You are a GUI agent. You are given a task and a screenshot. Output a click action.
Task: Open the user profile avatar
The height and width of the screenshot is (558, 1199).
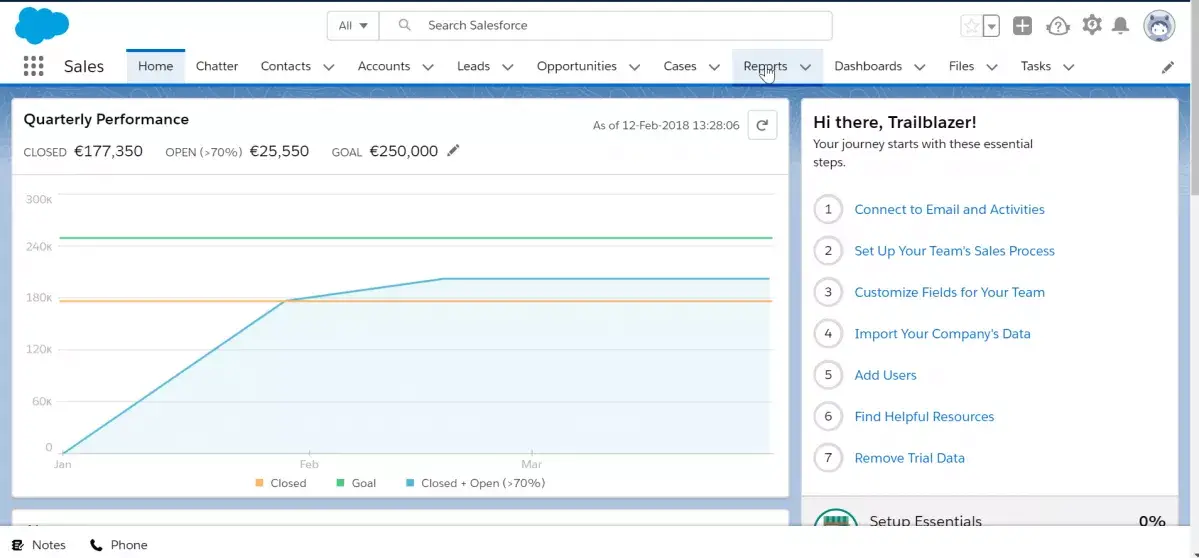pyautogui.click(x=1158, y=26)
